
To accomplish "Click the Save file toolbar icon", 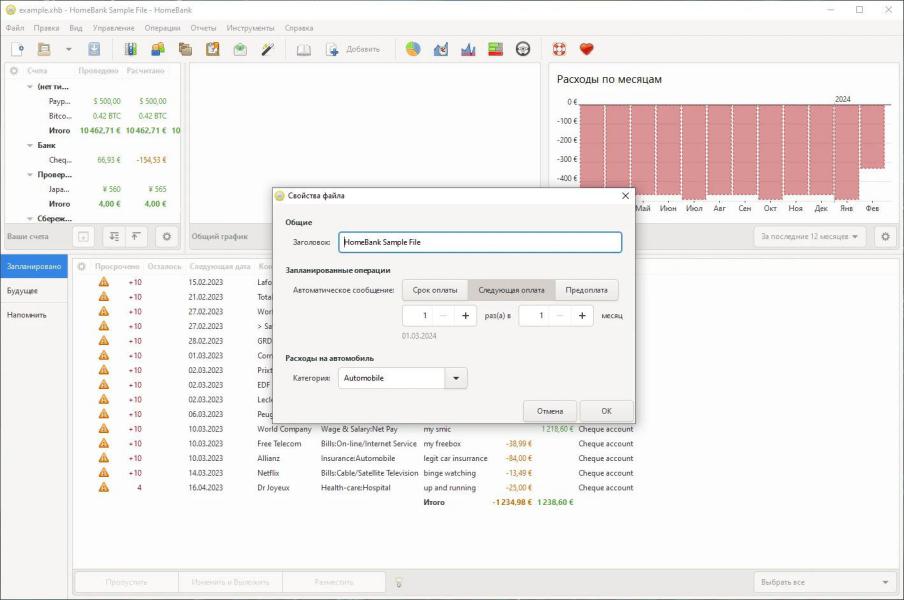I will 94,50.
